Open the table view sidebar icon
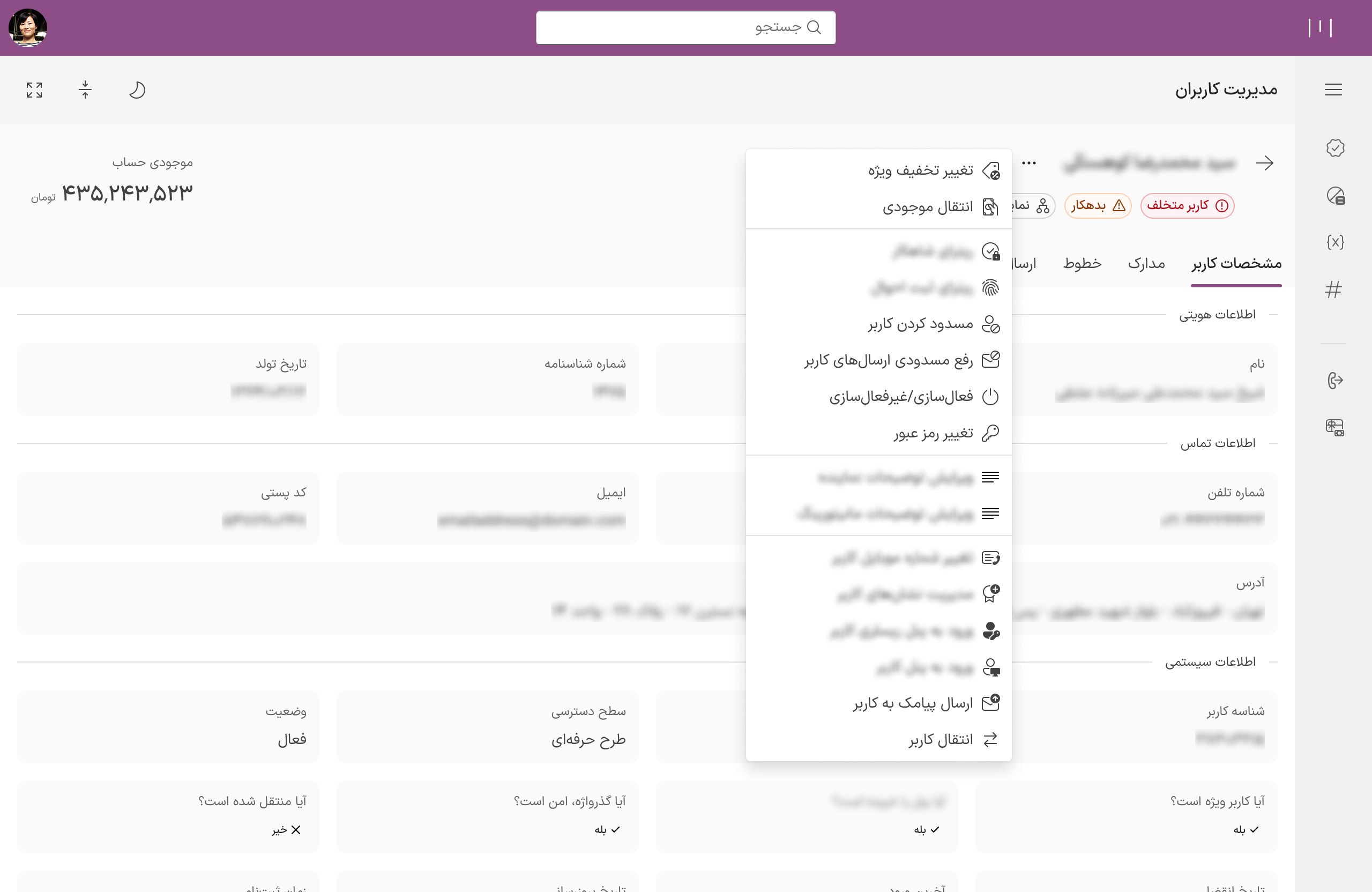 tap(1334, 427)
